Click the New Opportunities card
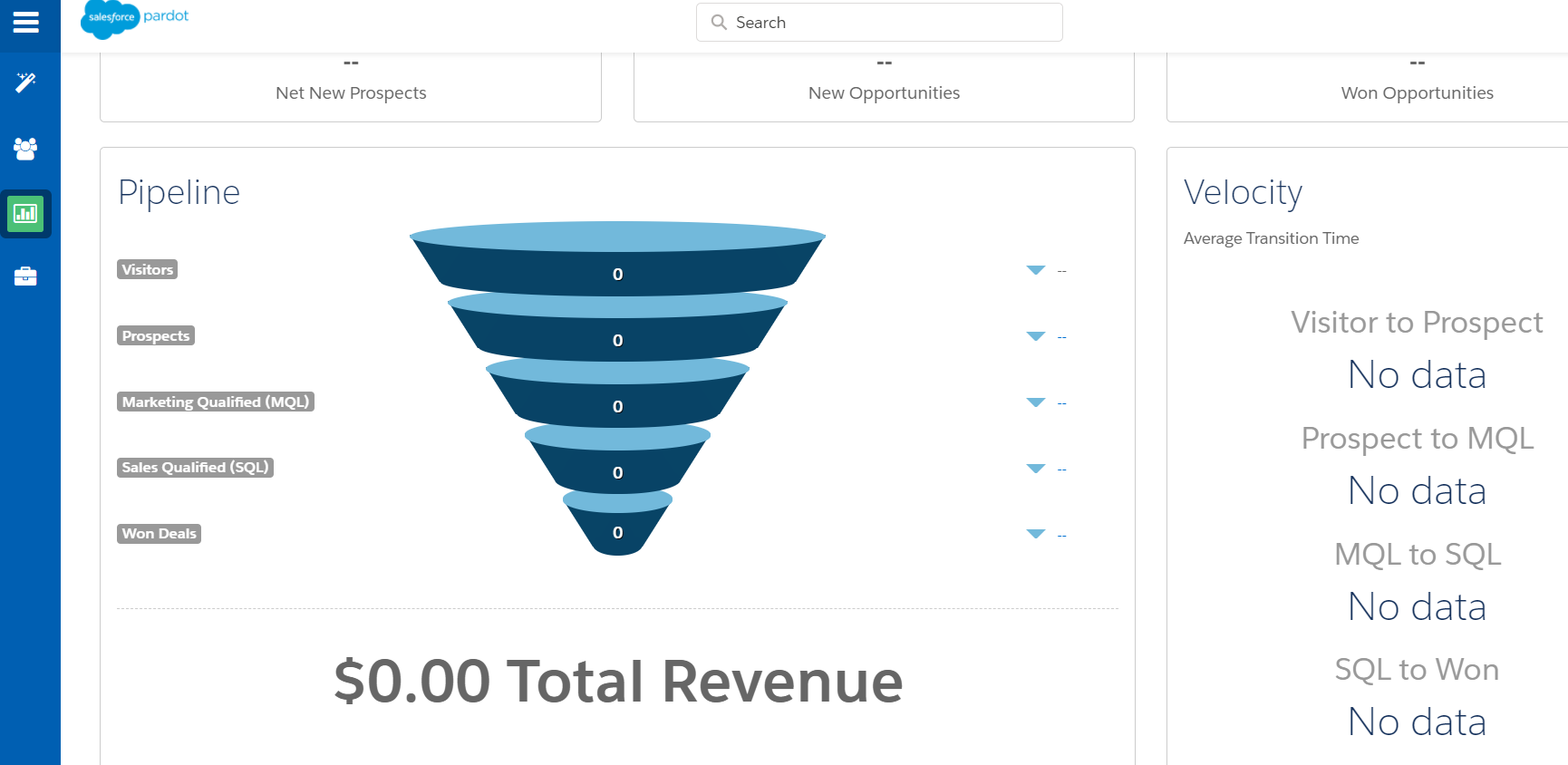Viewport: 1568px width, 765px height. pyautogui.click(x=884, y=87)
